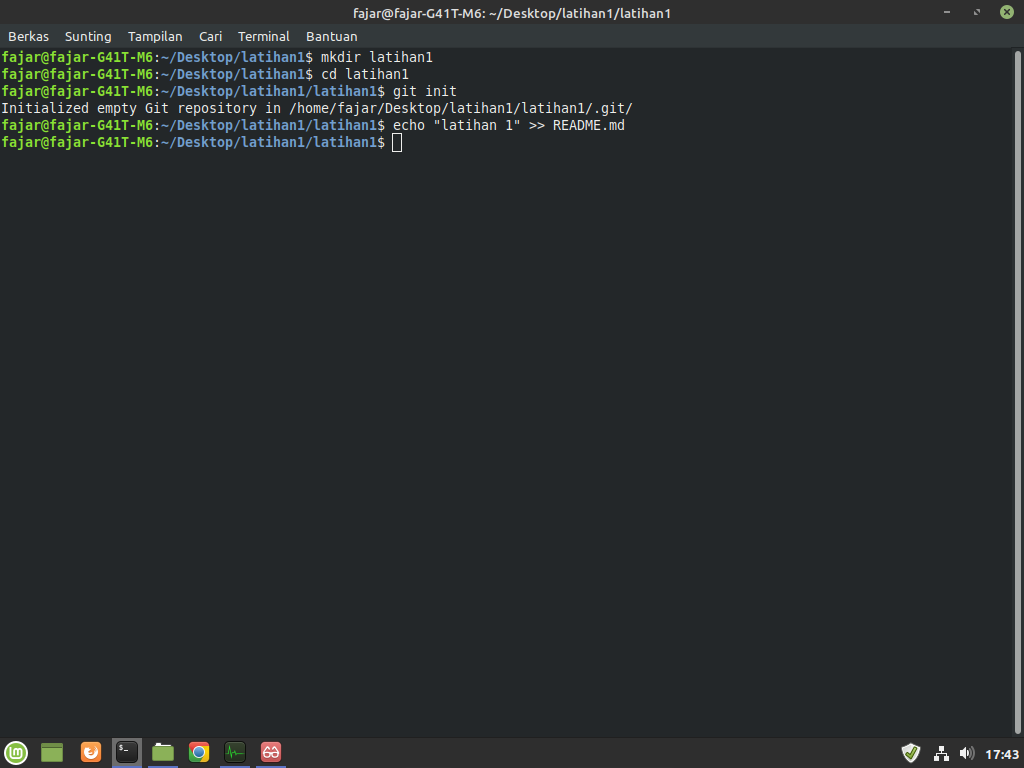Maximize the terminal window
The height and width of the screenshot is (768, 1024).
pos(976,12)
